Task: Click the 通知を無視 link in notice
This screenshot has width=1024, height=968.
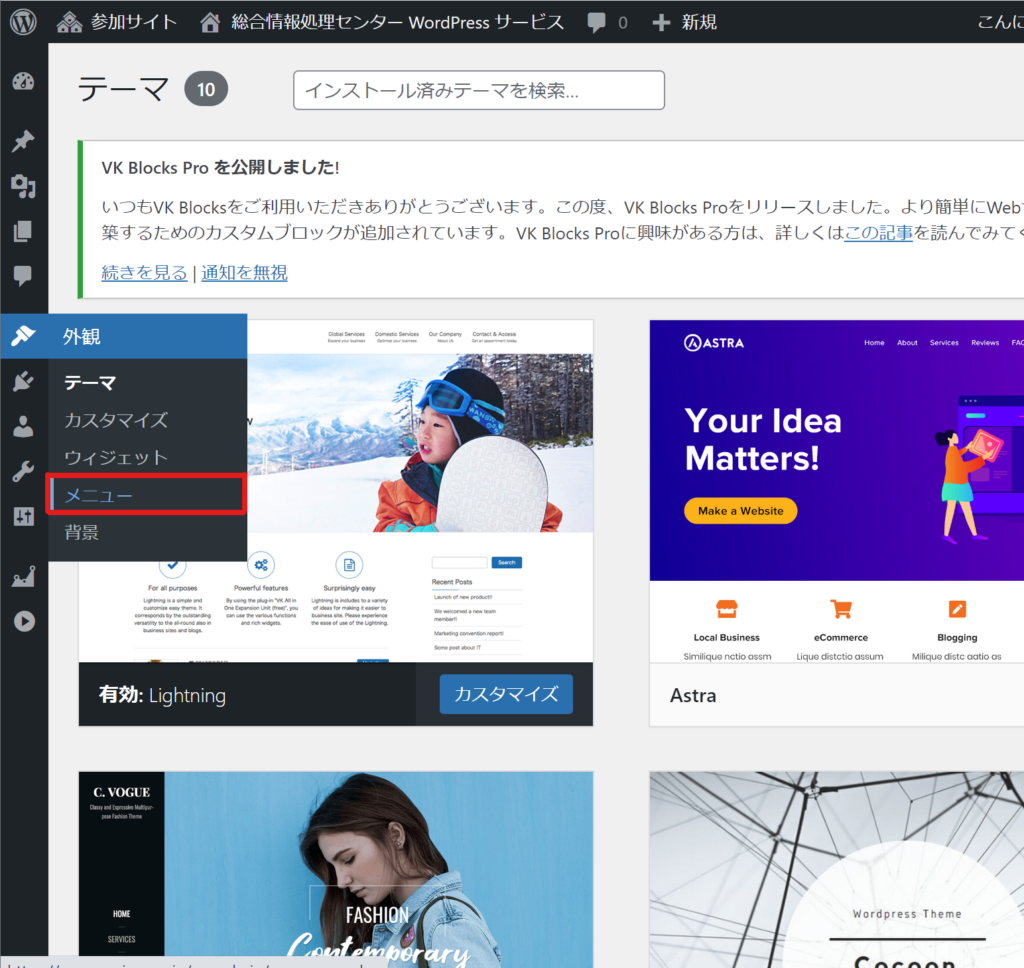Action: pos(244,272)
